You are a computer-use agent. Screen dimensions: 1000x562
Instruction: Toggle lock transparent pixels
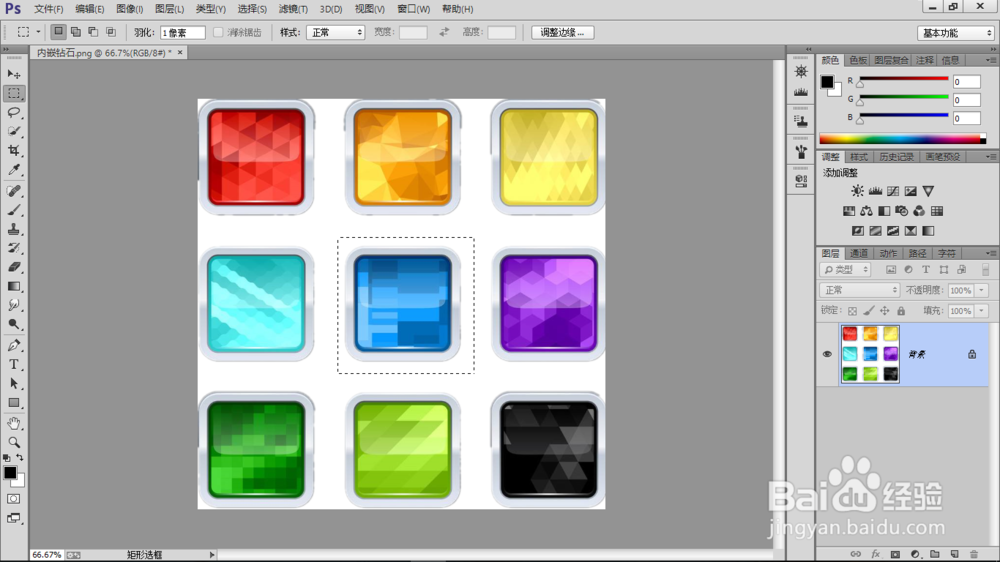coord(852,311)
